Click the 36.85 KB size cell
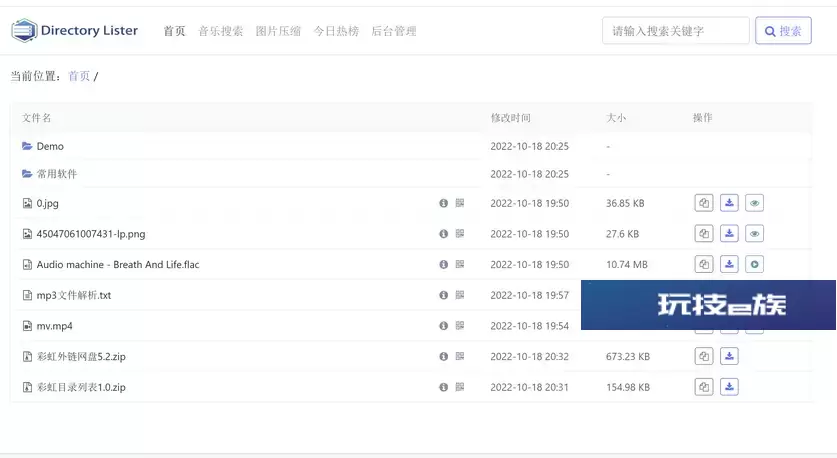 [625, 203]
